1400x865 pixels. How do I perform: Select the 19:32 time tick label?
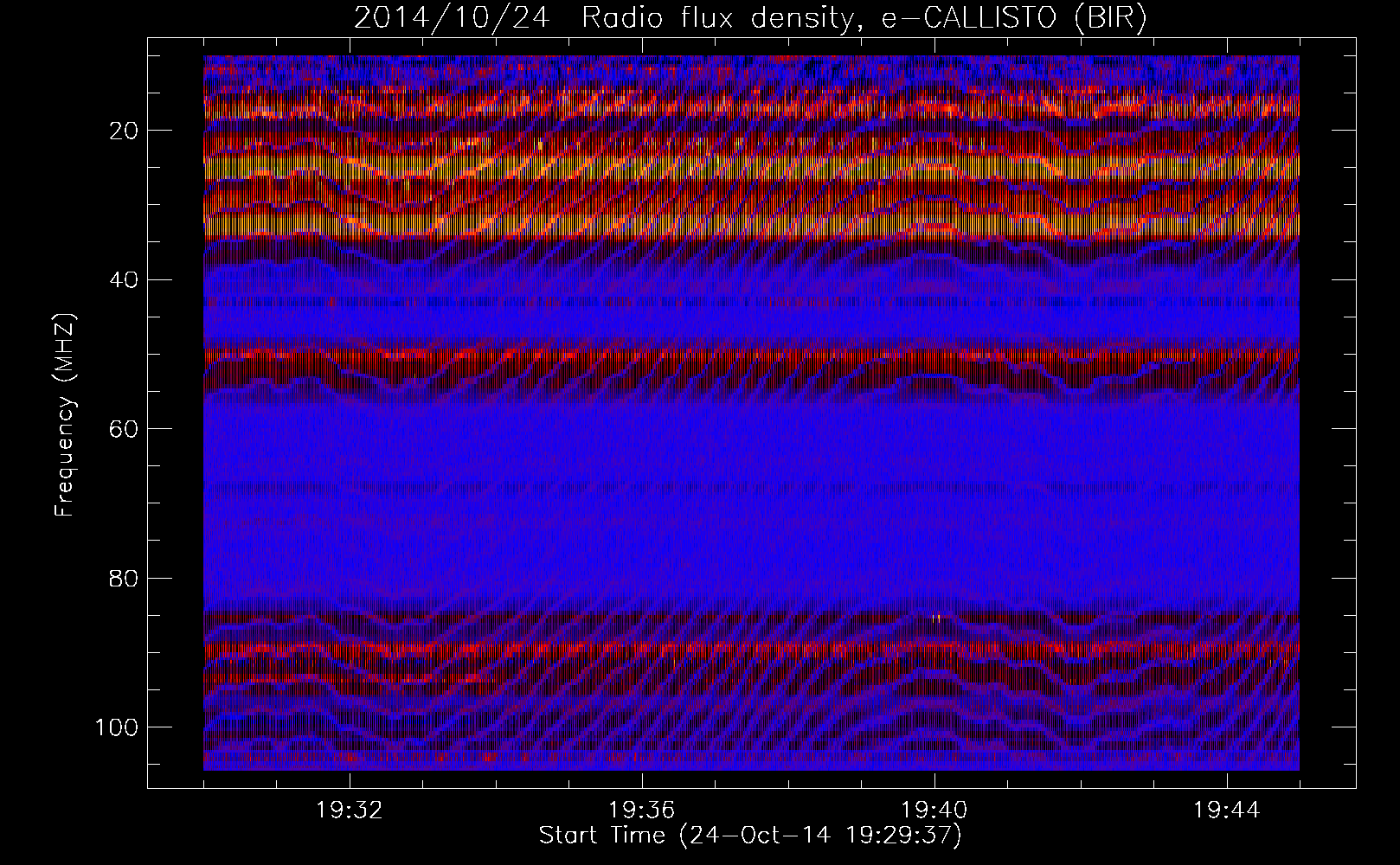point(350,810)
